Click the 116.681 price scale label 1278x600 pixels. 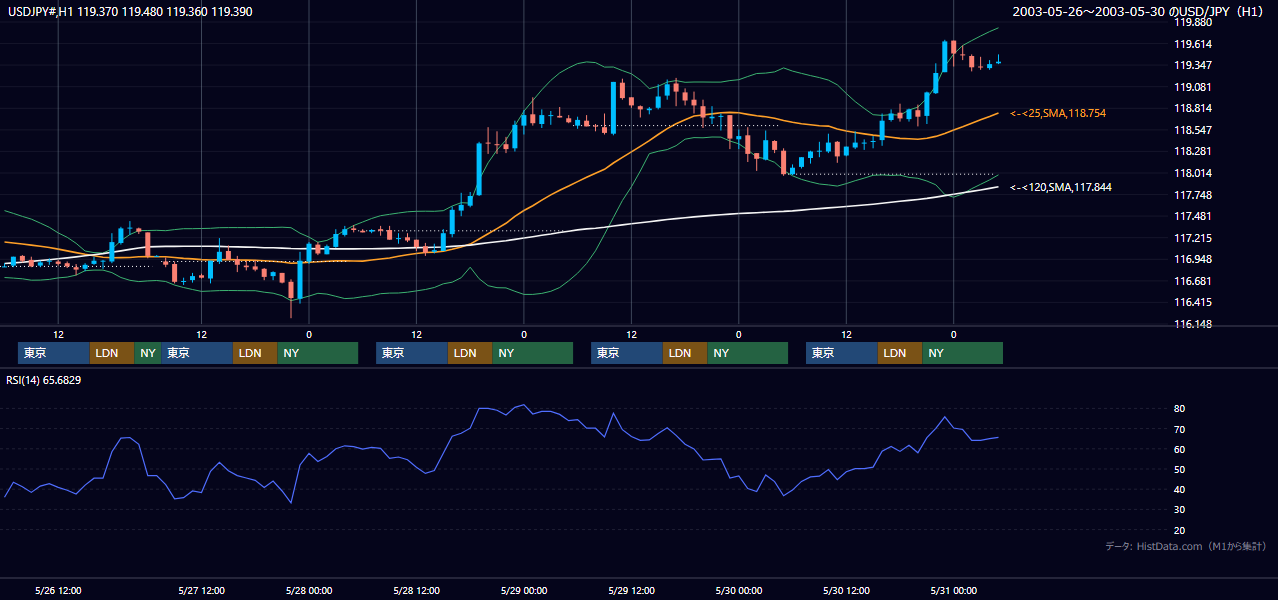pos(1192,281)
